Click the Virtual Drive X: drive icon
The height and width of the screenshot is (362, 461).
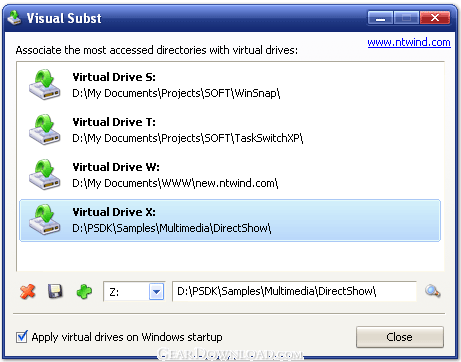click(x=44, y=219)
